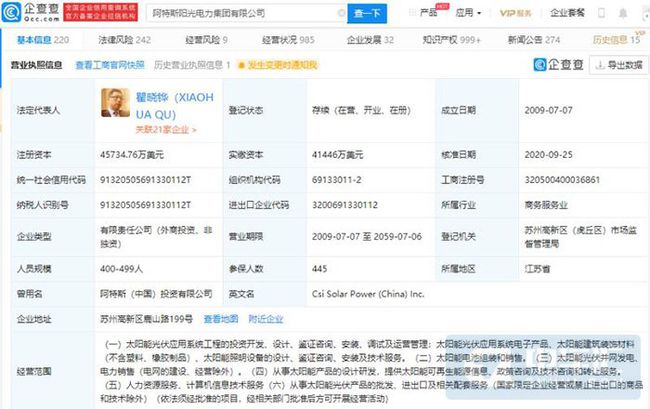Select staff size 400-499人

click(121, 269)
